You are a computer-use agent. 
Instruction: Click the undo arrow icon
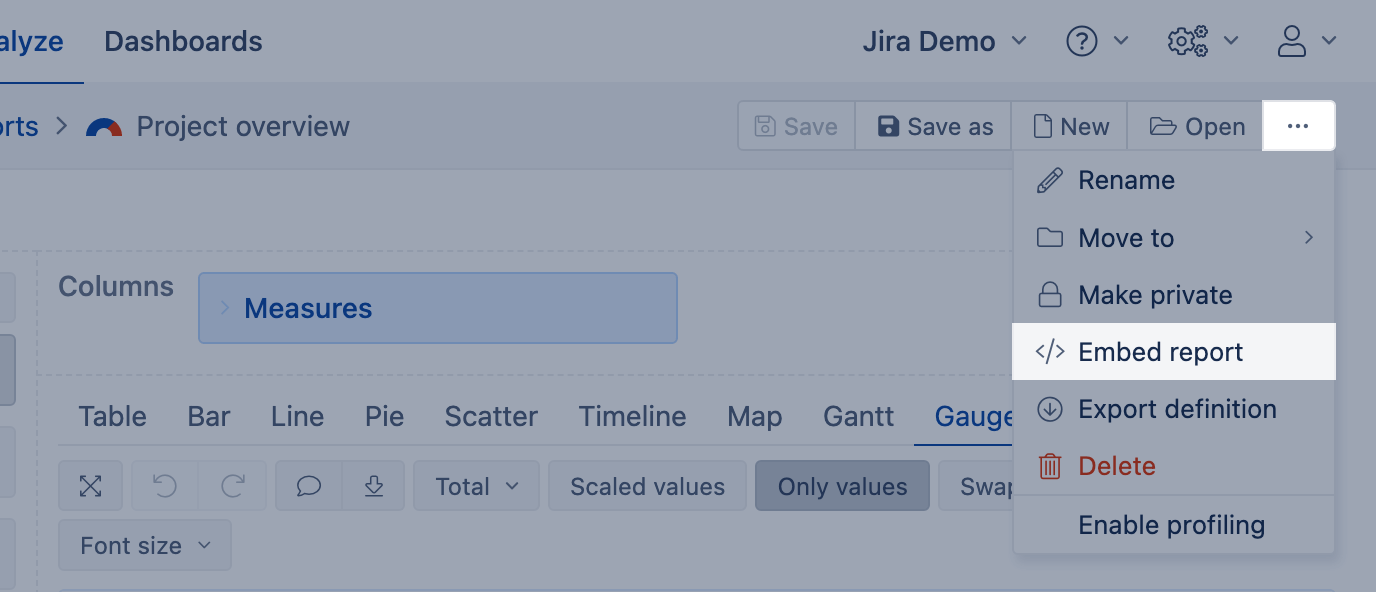click(165, 486)
